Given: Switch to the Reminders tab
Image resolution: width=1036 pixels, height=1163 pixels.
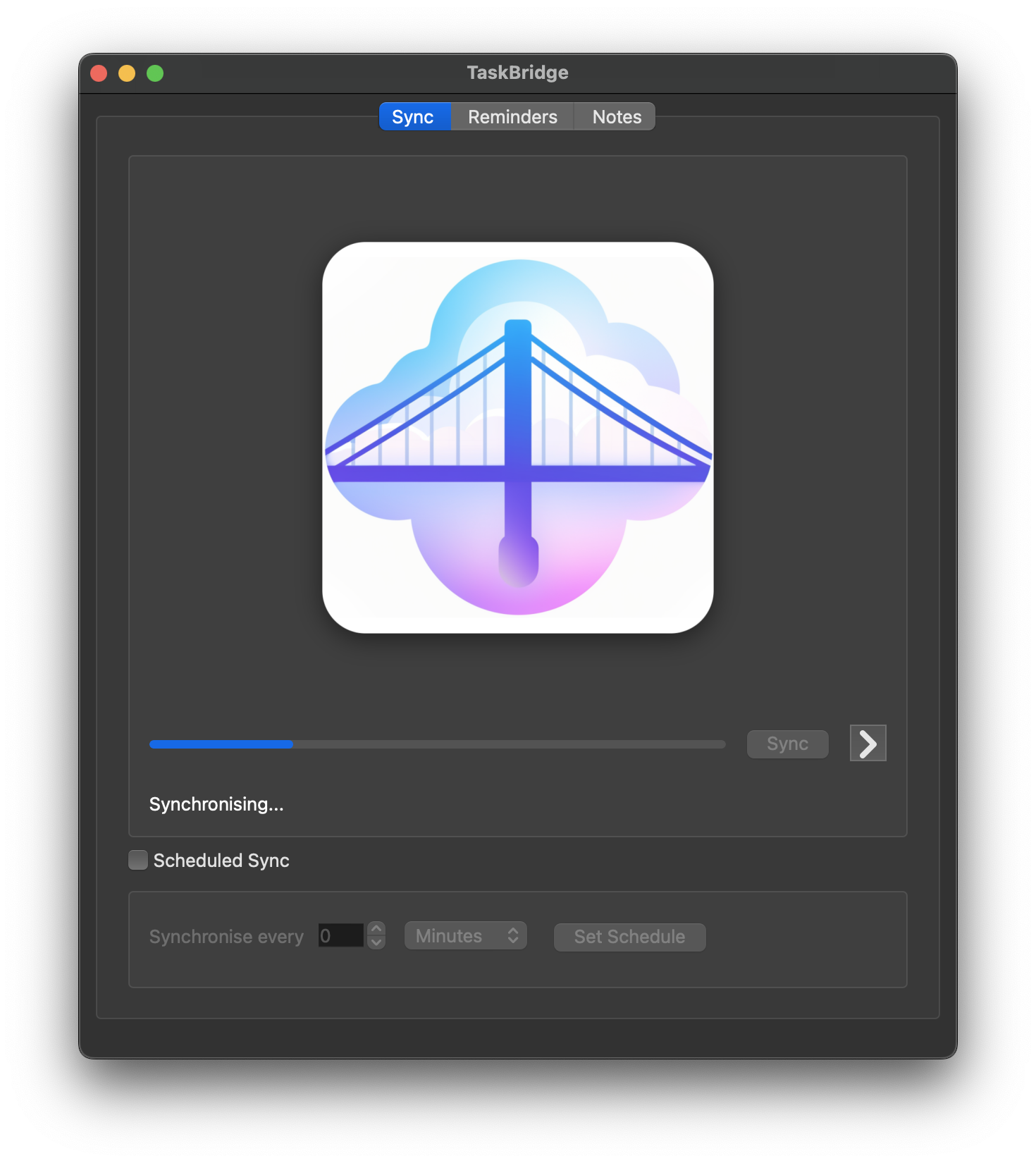Looking at the screenshot, I should pyautogui.click(x=512, y=117).
